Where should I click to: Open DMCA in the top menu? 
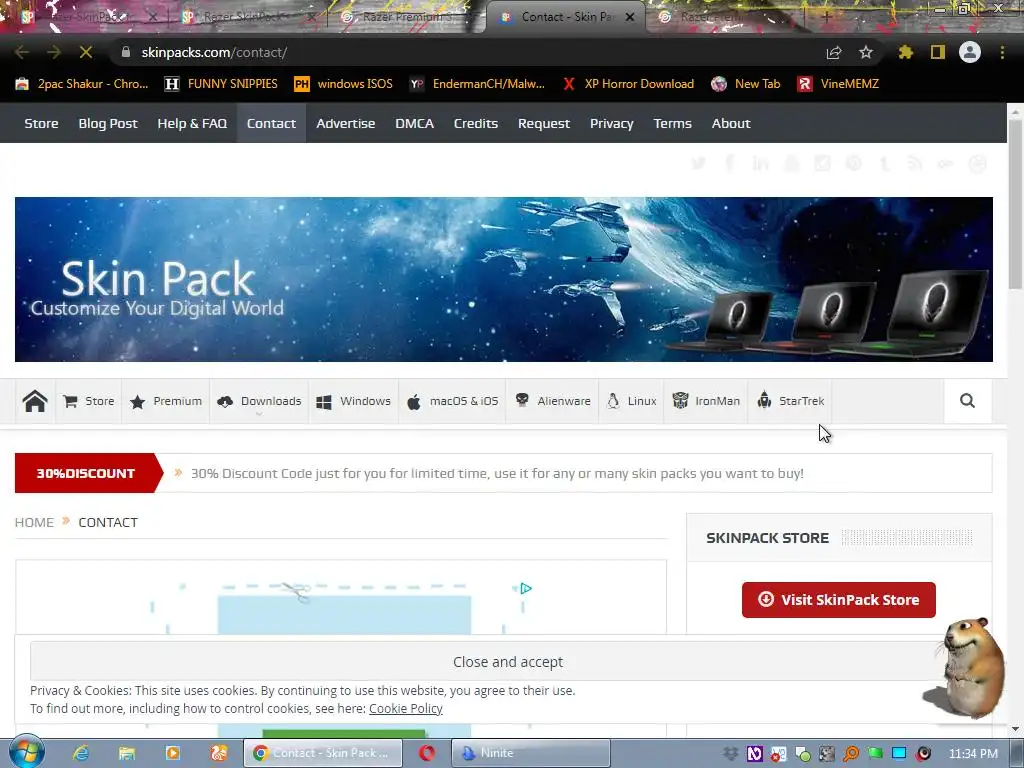[414, 123]
